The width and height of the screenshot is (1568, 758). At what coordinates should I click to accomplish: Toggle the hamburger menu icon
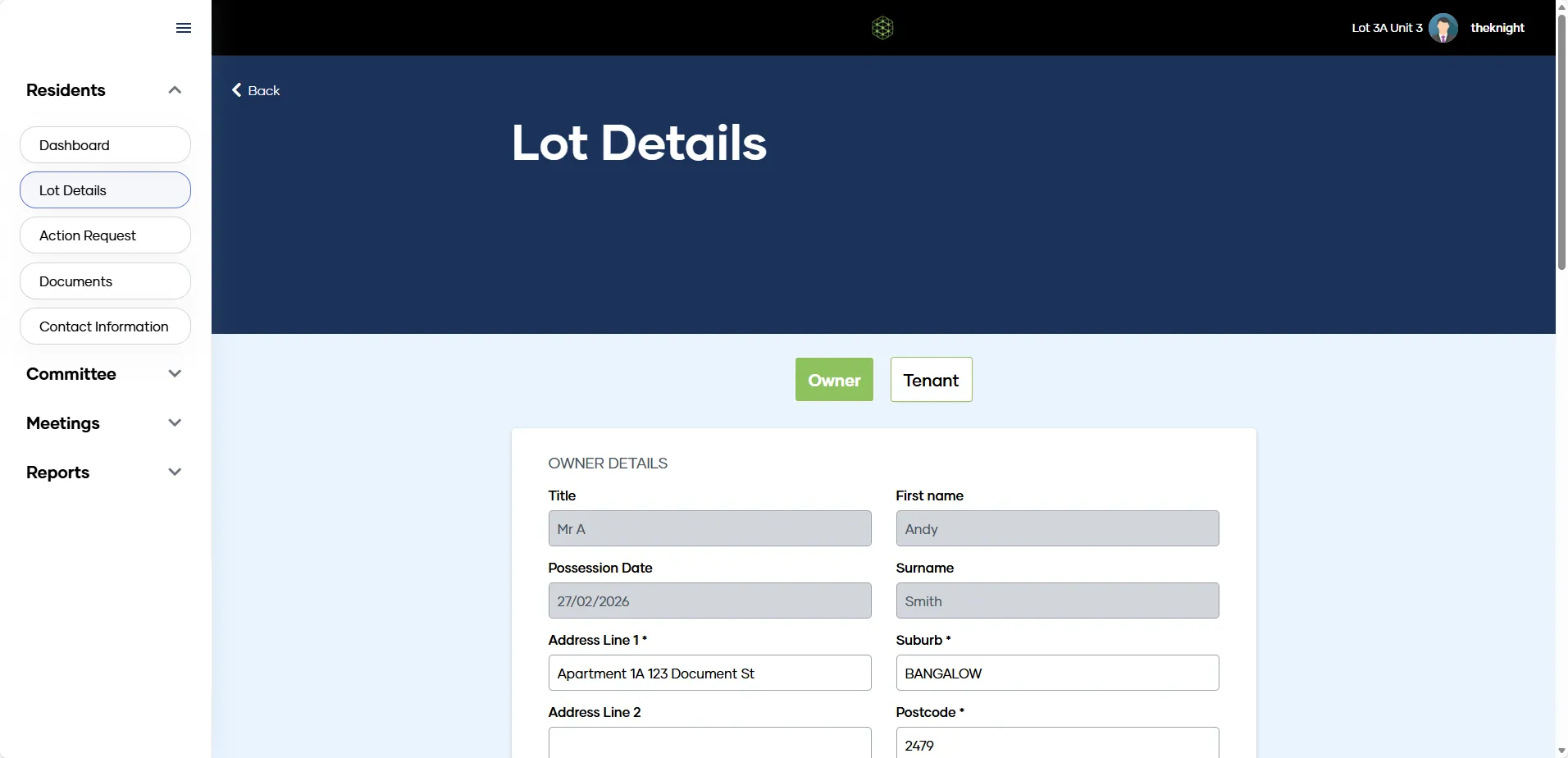click(x=184, y=28)
